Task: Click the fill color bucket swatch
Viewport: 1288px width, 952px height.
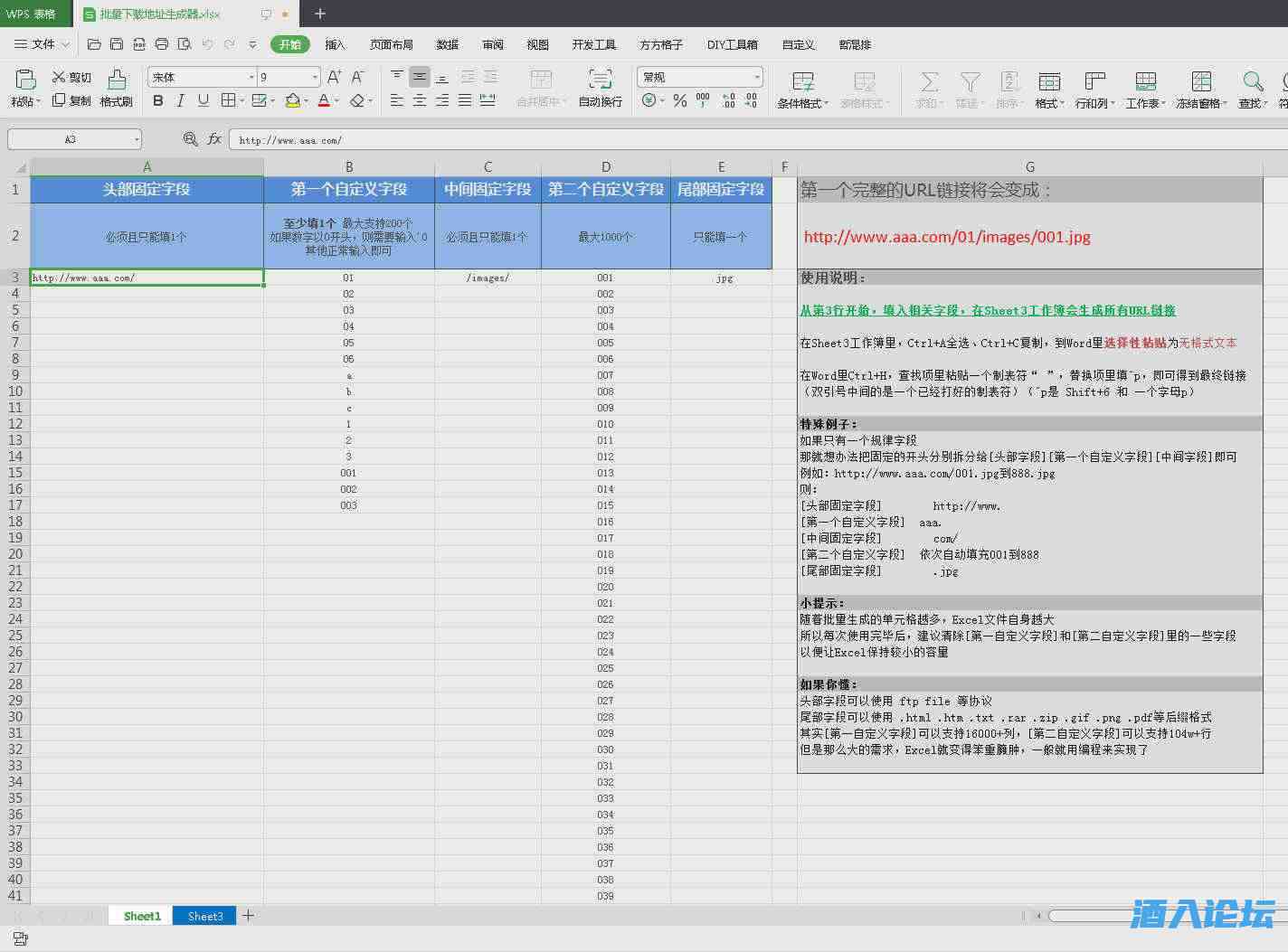Action: (292, 100)
